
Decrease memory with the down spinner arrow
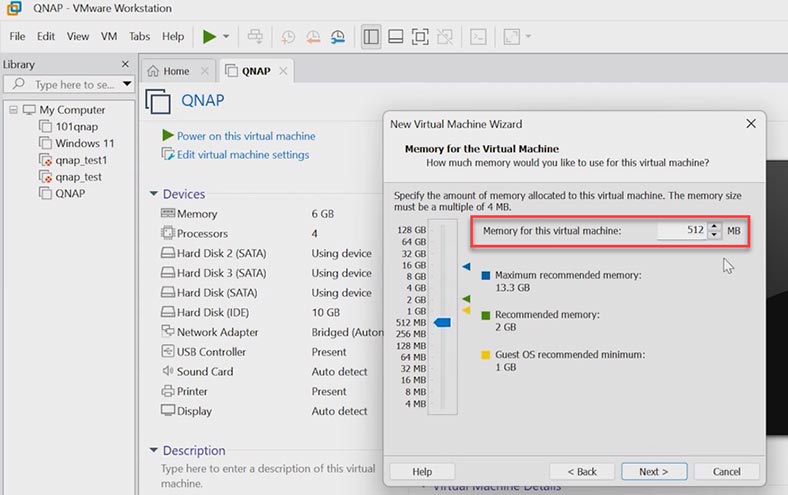tap(714, 235)
